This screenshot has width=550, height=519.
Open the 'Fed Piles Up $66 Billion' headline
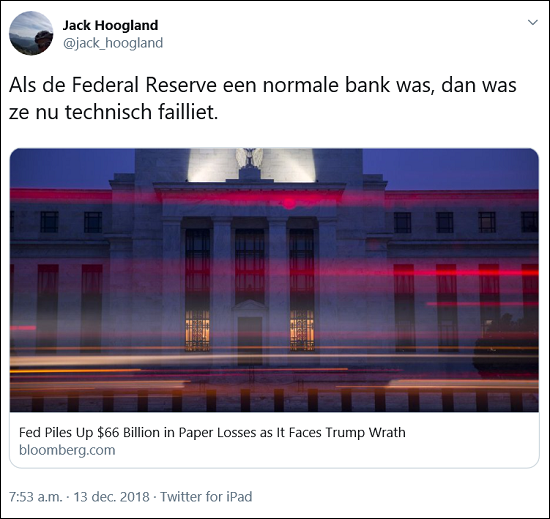(212, 432)
